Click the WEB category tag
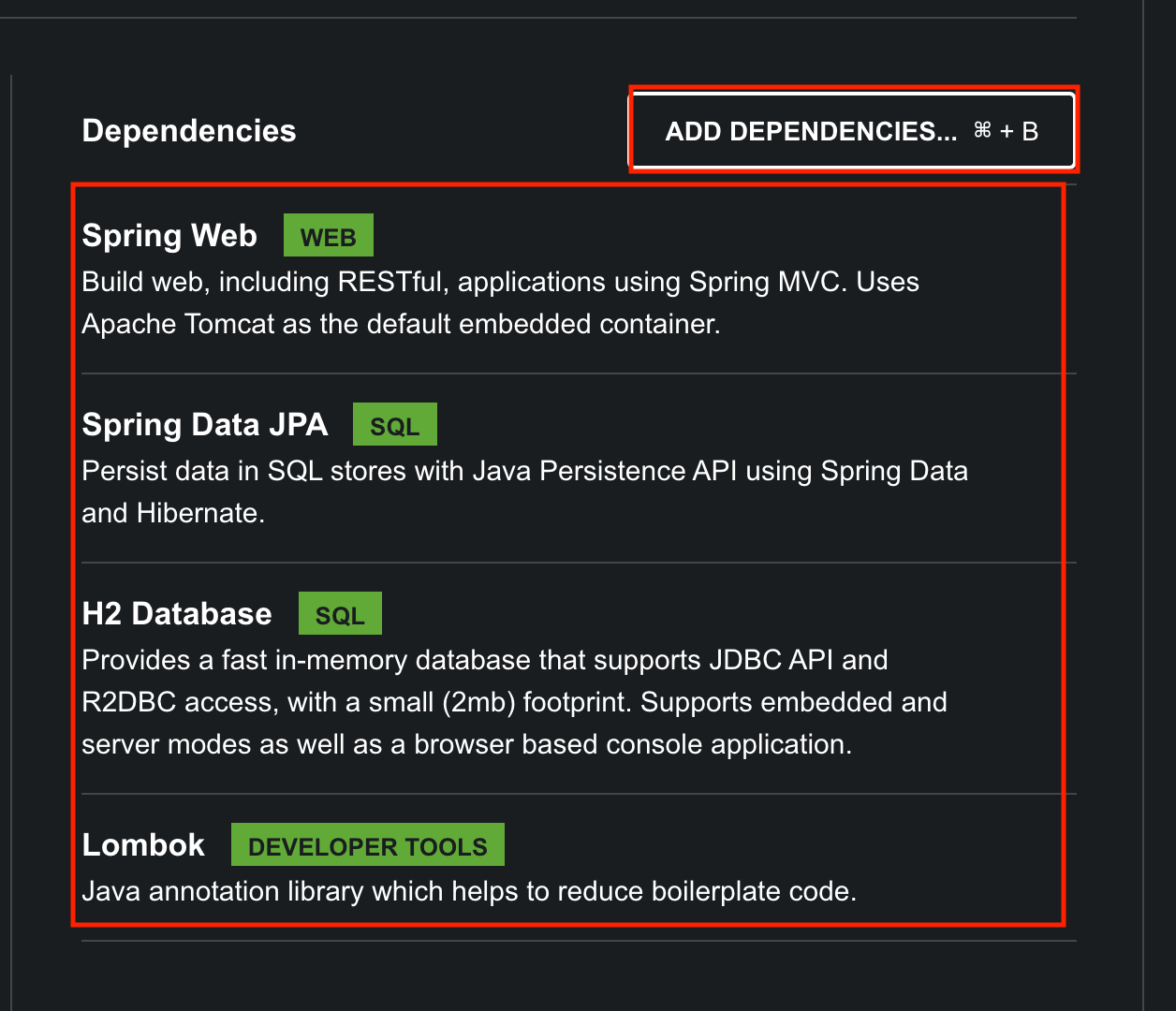The image size is (1176, 1011). pyautogui.click(x=329, y=236)
